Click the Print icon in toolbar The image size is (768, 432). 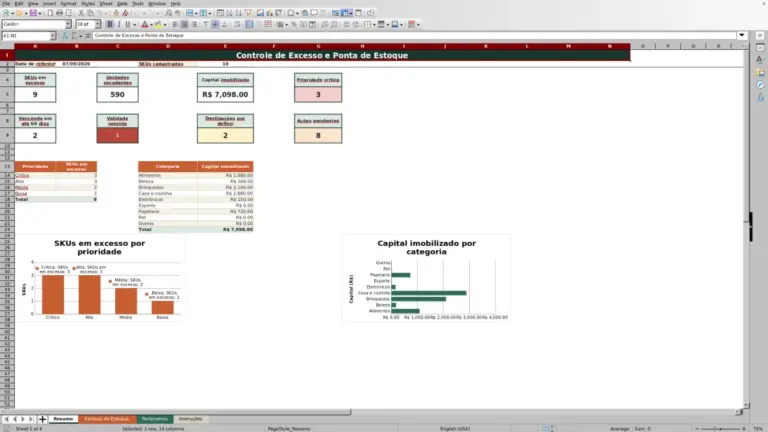coord(59,13)
